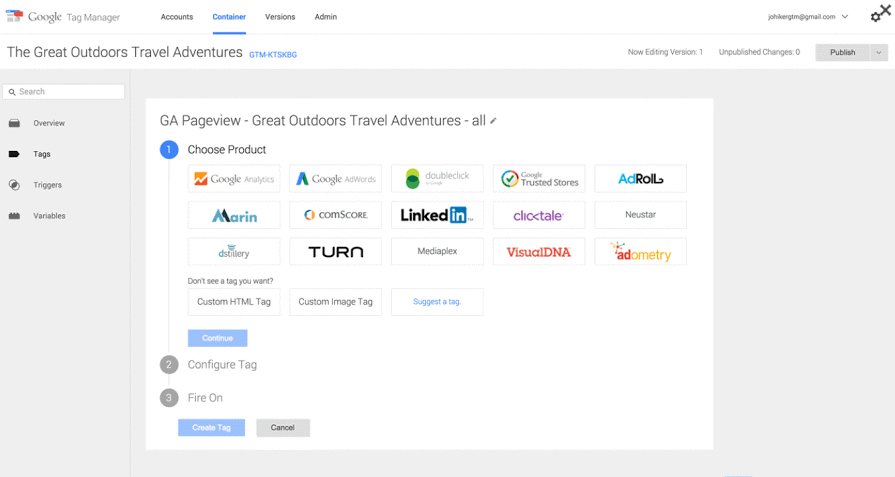The width and height of the screenshot is (895, 477).
Task: Open the Accounts tab
Action: click(x=177, y=17)
